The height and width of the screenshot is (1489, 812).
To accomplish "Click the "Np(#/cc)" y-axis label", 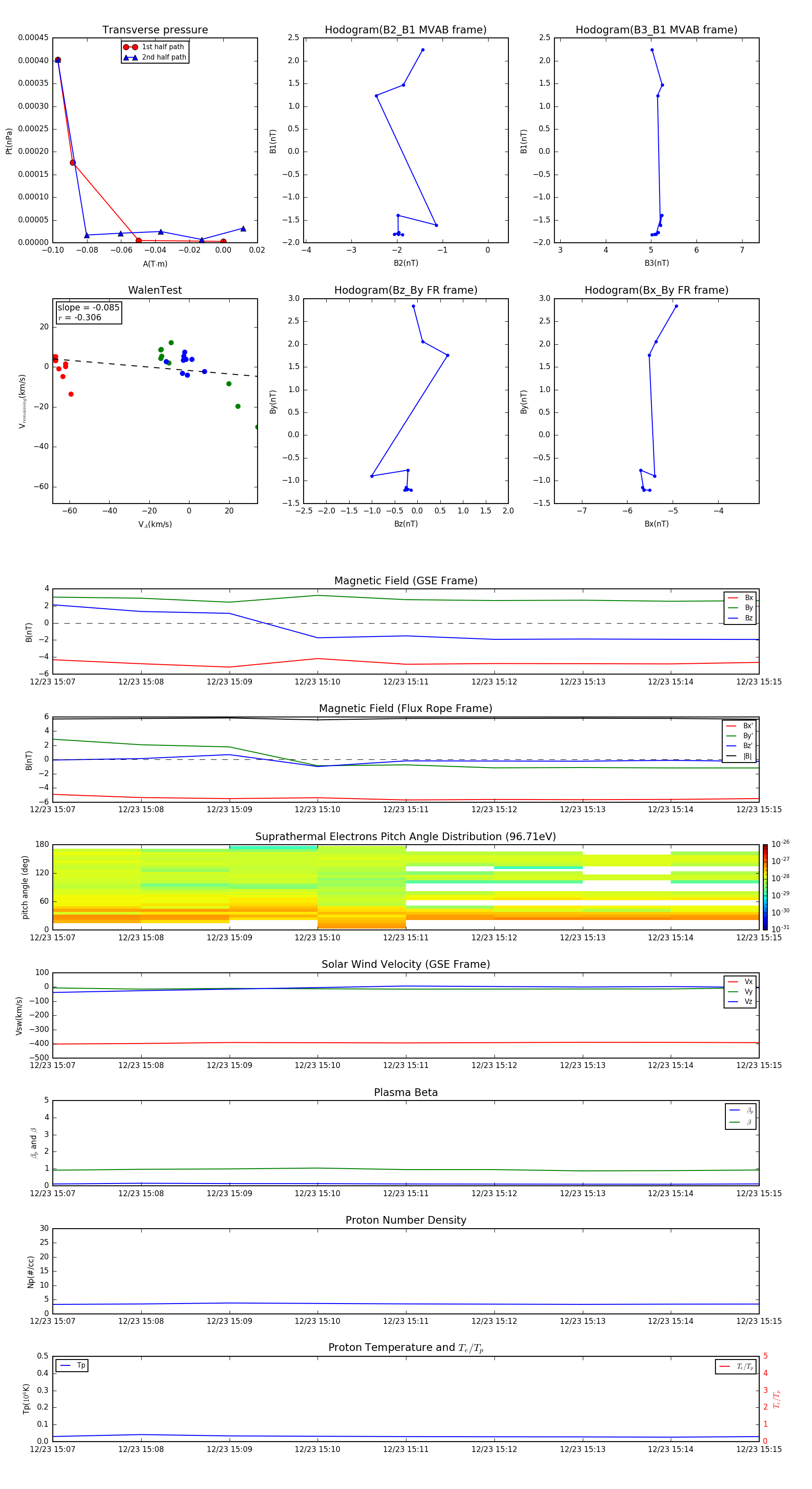I will [x=31, y=1272].
